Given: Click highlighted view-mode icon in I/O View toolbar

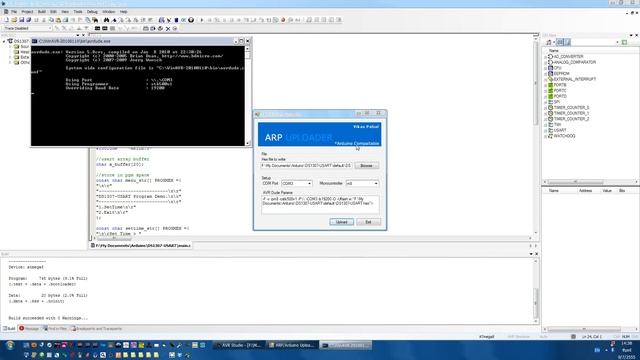Looking at the screenshot, I should (x=560, y=42).
